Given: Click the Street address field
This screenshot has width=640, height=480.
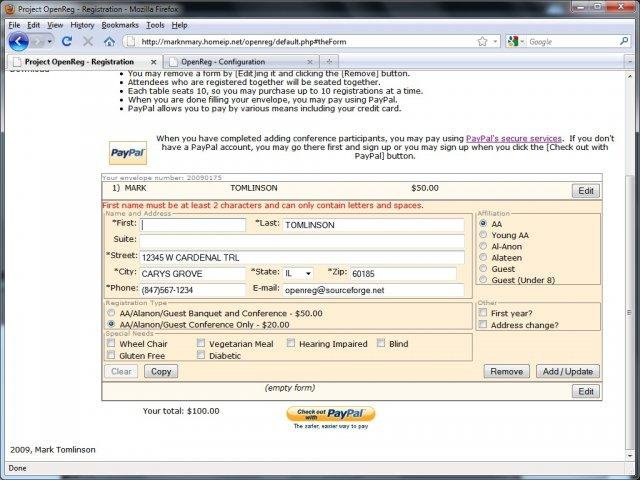Looking at the screenshot, I should click(x=302, y=258).
